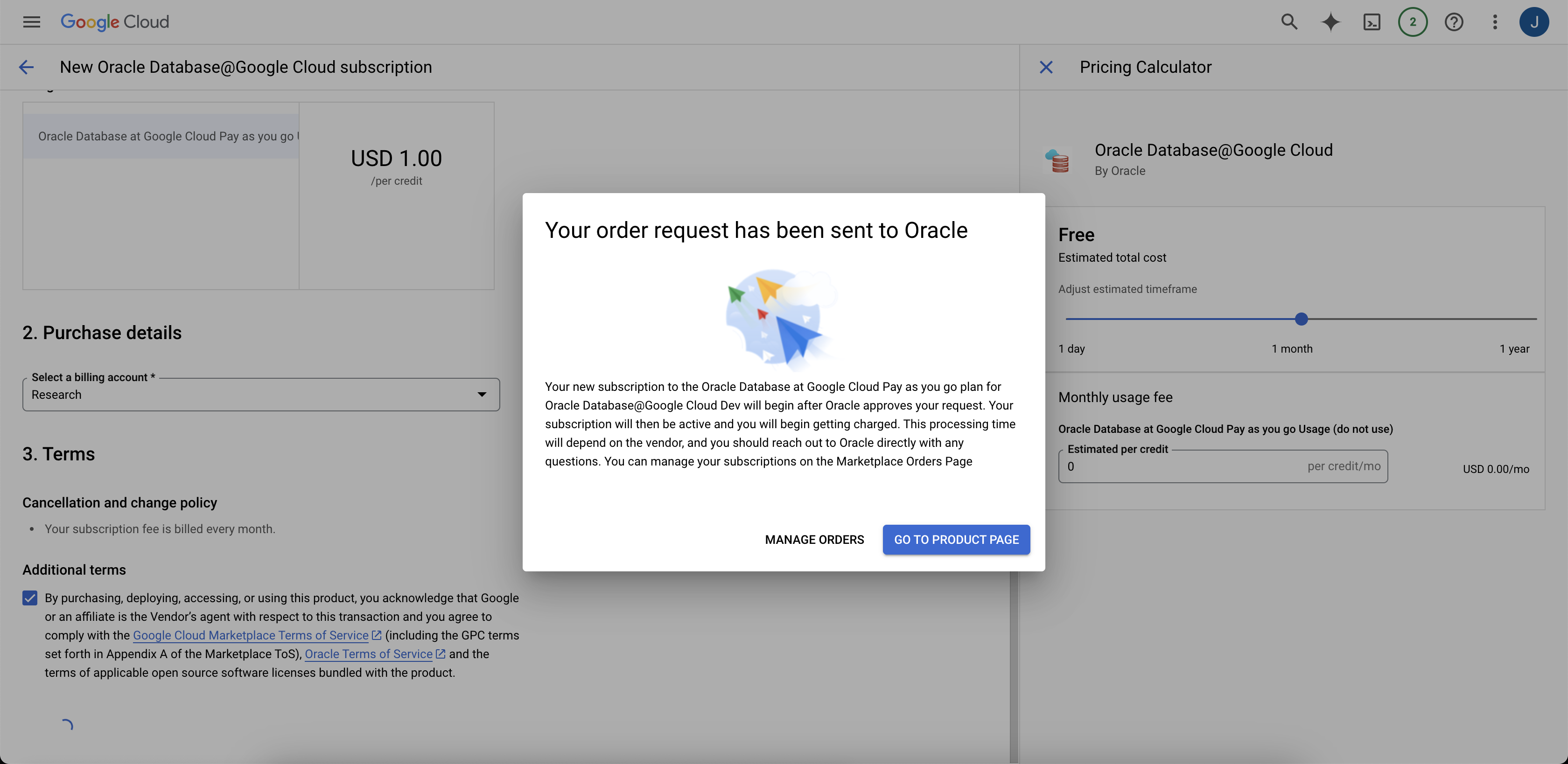Viewport: 1568px width, 764px height.
Task: Activate Cloud Shell terminal
Action: pyautogui.click(x=1372, y=22)
